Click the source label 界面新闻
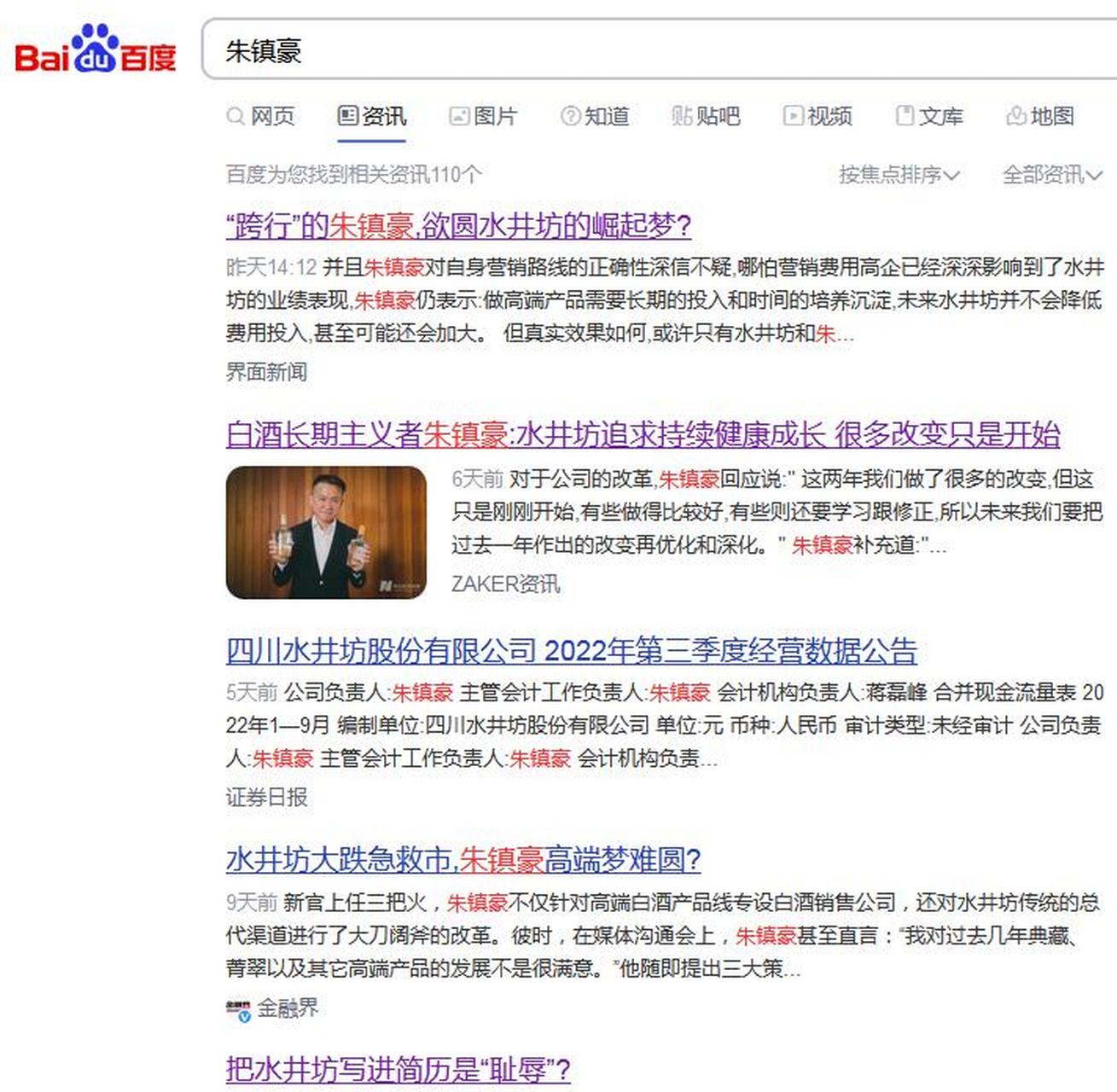Screen dimensions: 1117x1092 (x=266, y=372)
